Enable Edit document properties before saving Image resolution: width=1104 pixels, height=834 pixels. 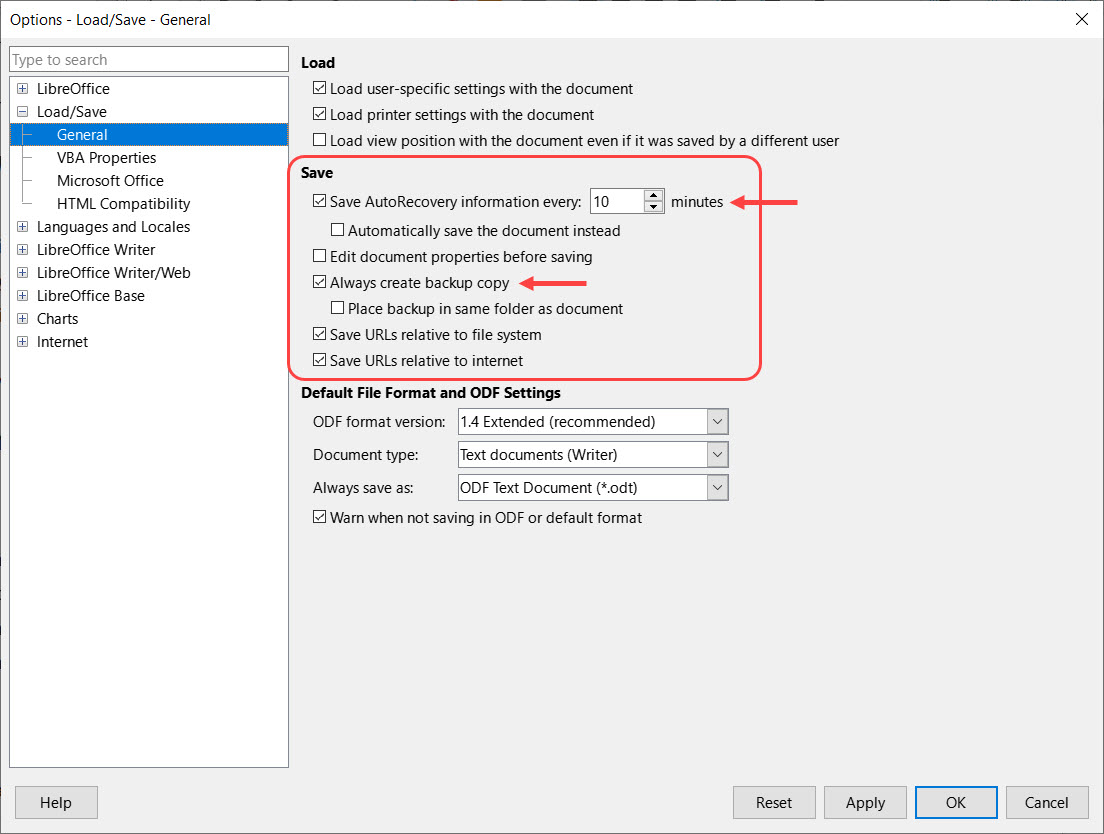pyautogui.click(x=320, y=256)
